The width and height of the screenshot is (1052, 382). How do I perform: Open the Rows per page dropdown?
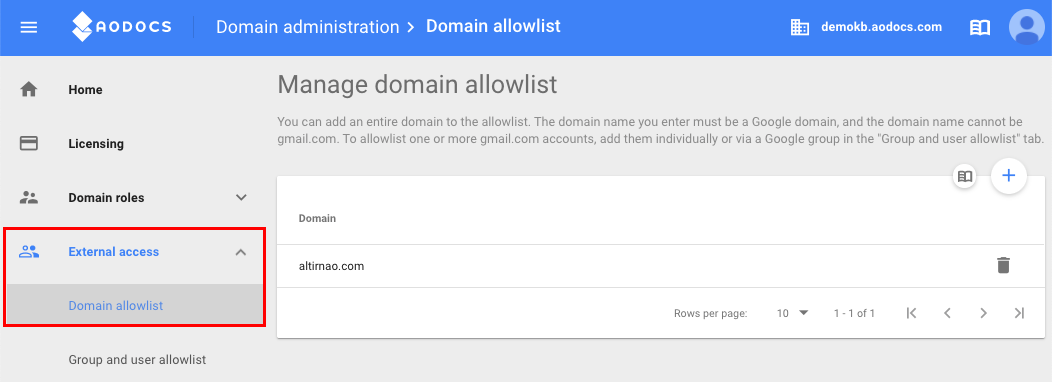pyautogui.click(x=792, y=313)
